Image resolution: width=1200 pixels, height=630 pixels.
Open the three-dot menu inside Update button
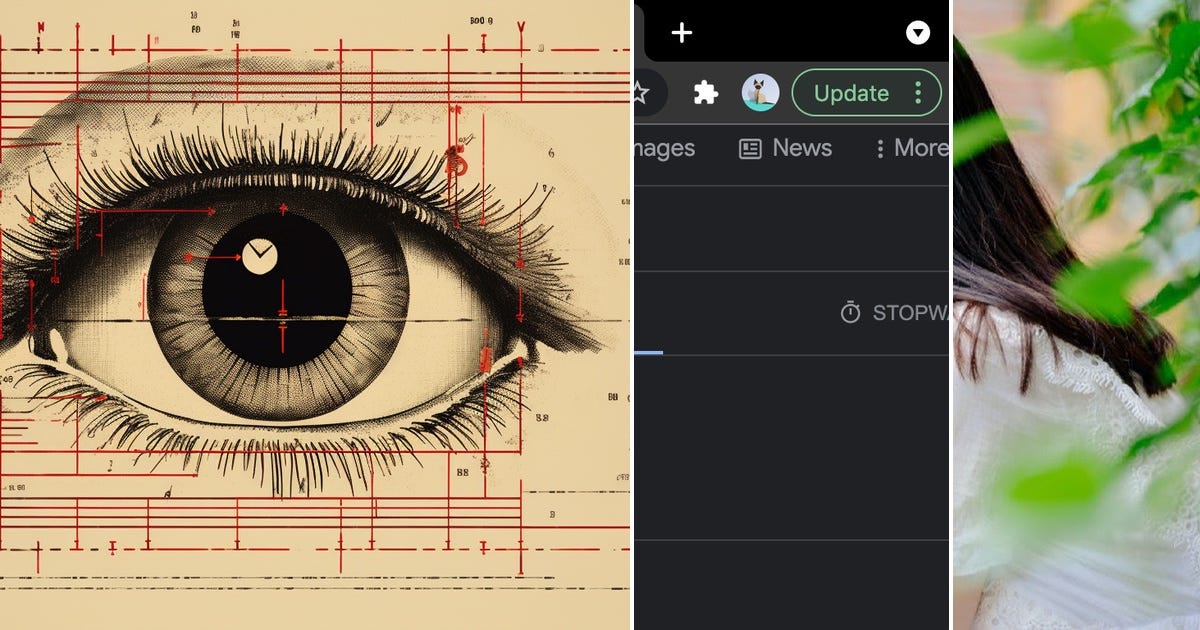918,93
